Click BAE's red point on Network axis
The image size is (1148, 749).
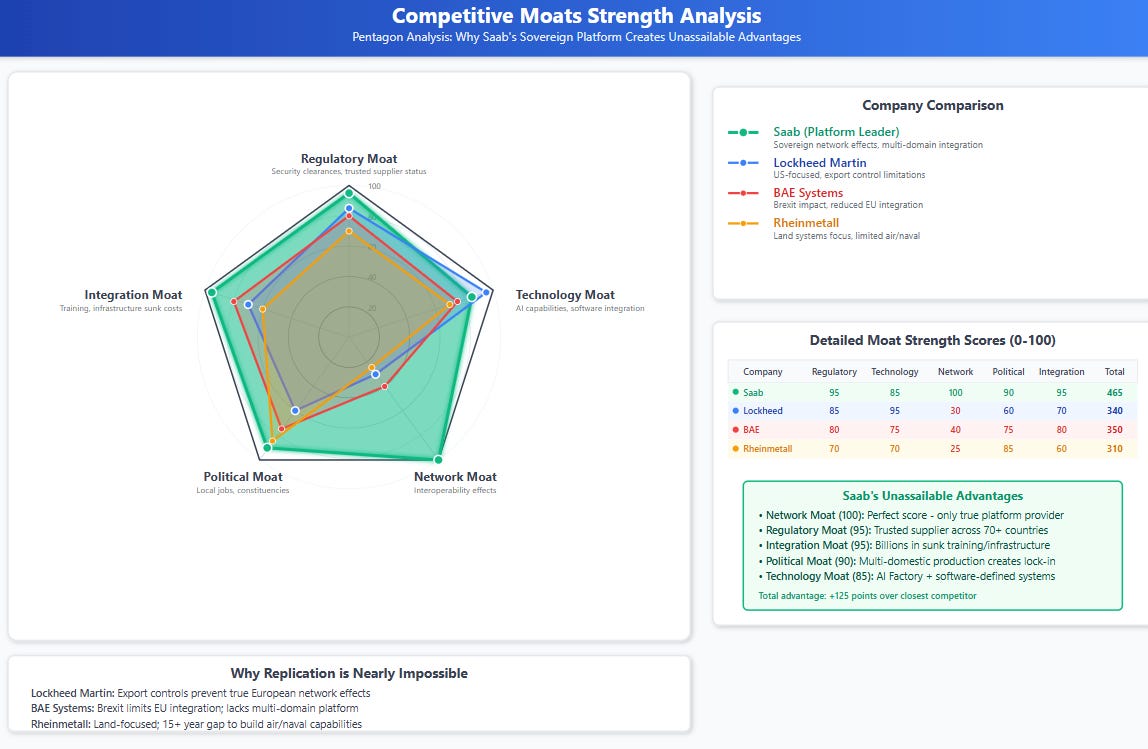click(x=384, y=387)
